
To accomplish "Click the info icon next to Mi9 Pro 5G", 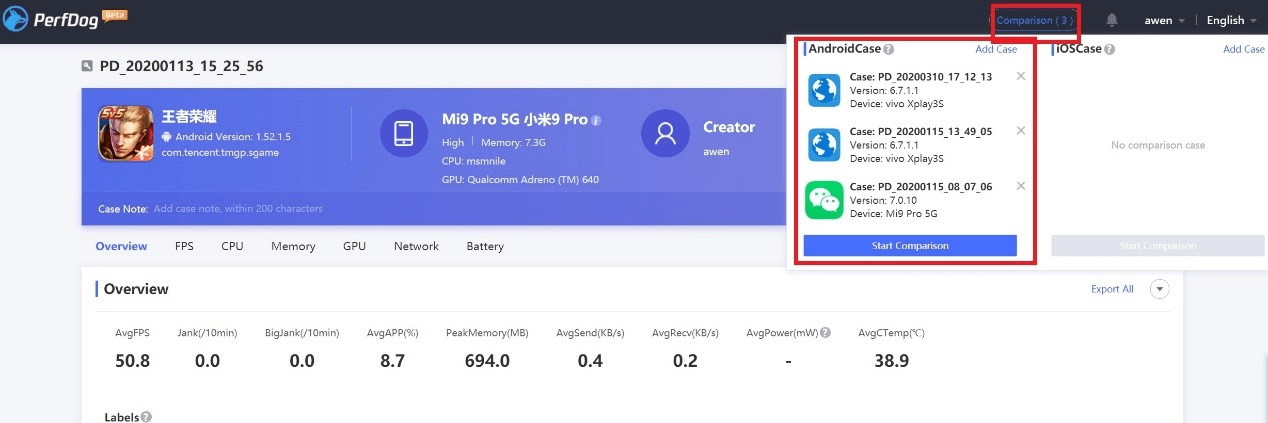I will [x=596, y=120].
